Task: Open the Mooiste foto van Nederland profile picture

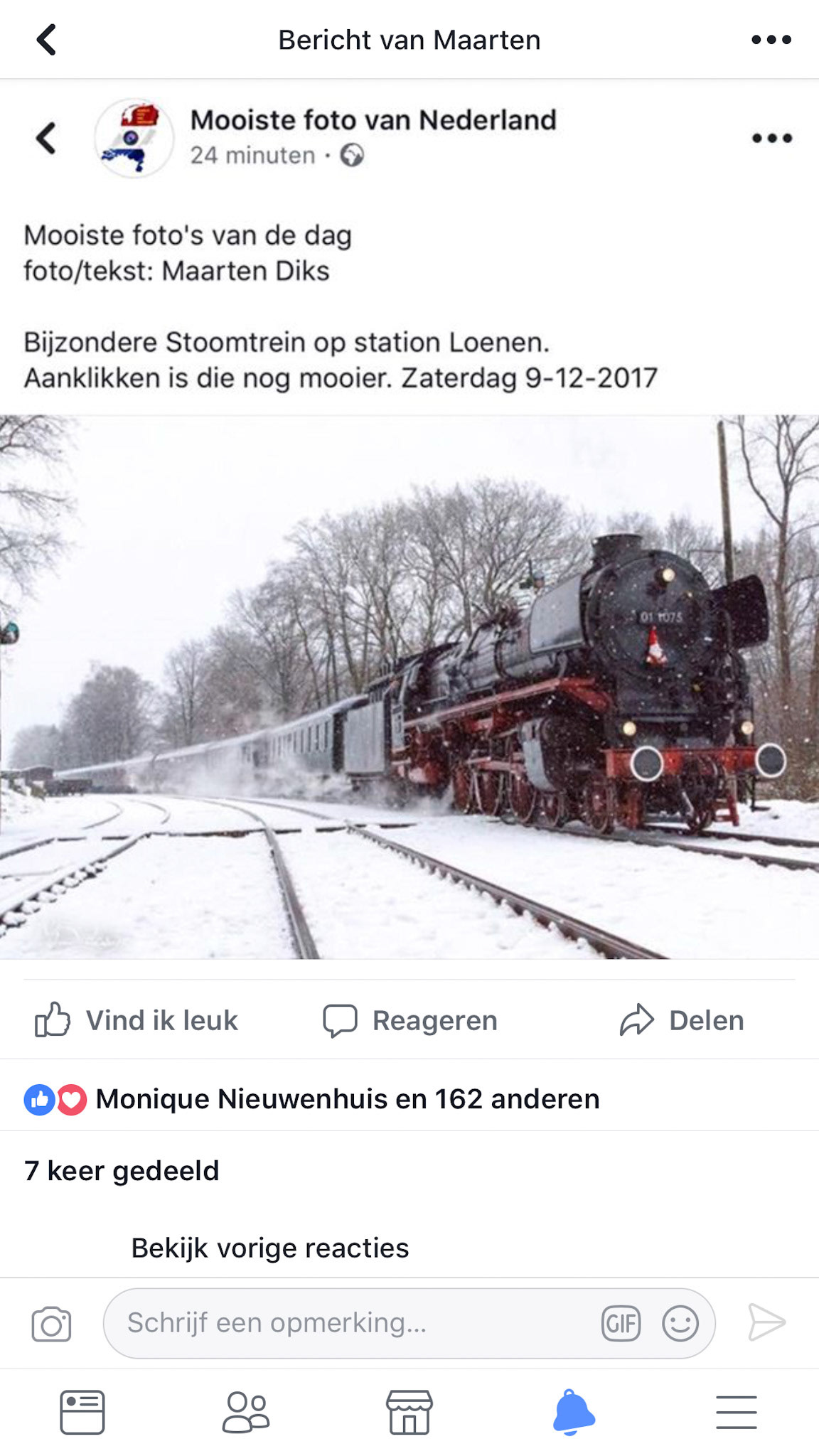Action: tap(134, 138)
